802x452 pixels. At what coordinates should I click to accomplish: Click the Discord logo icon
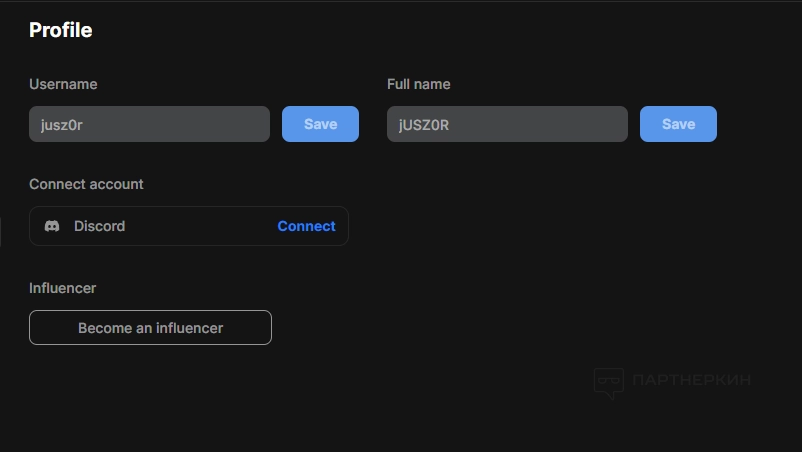coord(52,226)
